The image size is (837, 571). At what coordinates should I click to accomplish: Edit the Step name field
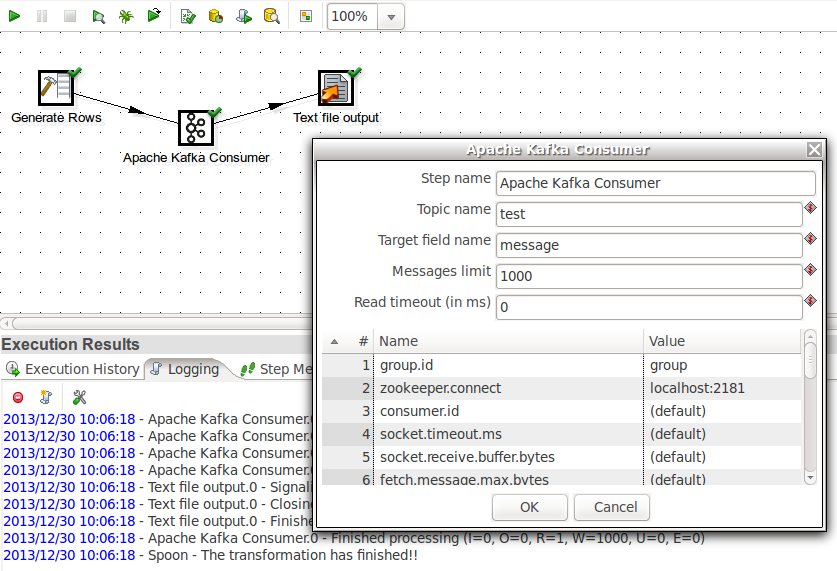coord(656,183)
